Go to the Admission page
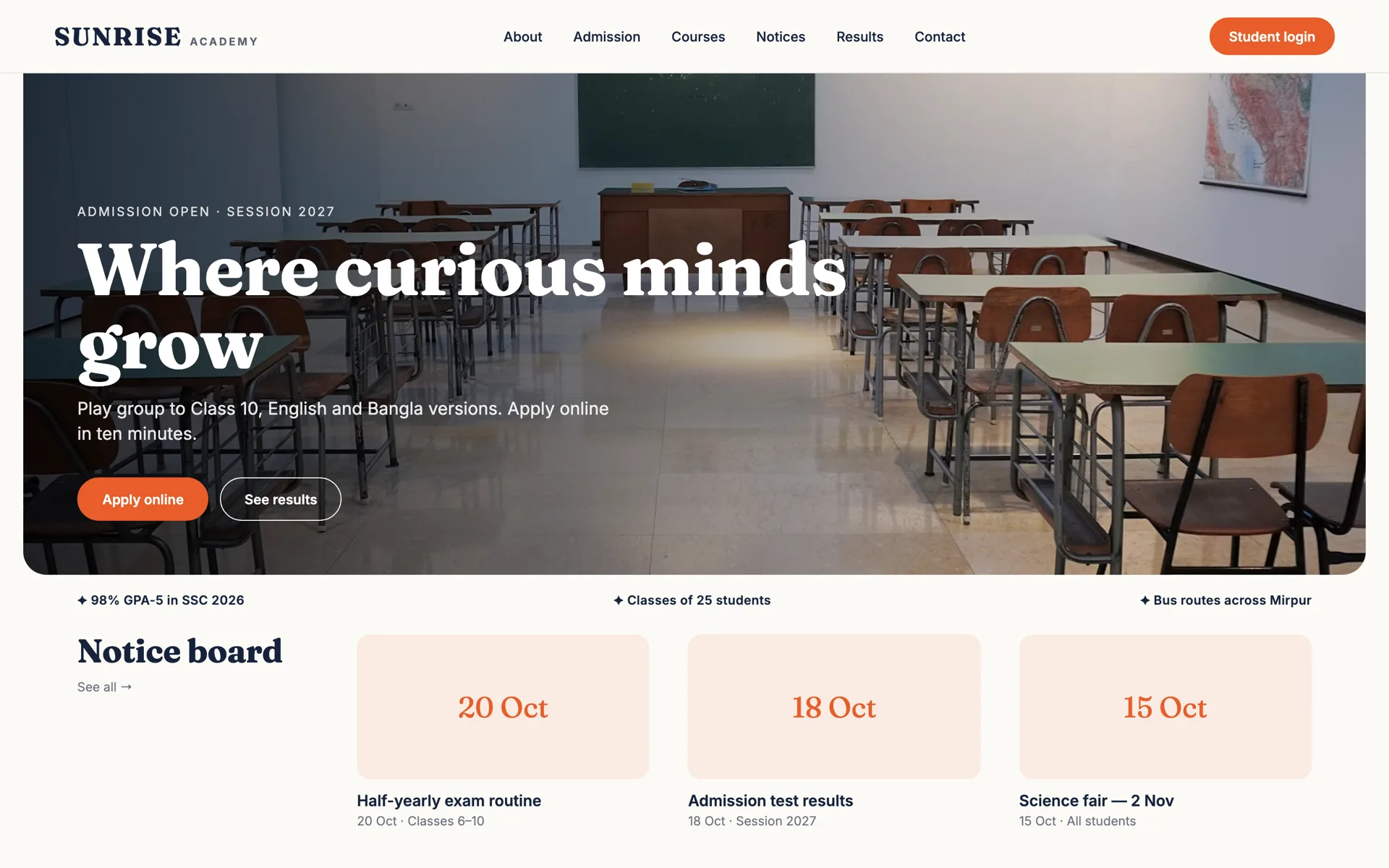Screen dimensions: 1389x868 (606, 37)
